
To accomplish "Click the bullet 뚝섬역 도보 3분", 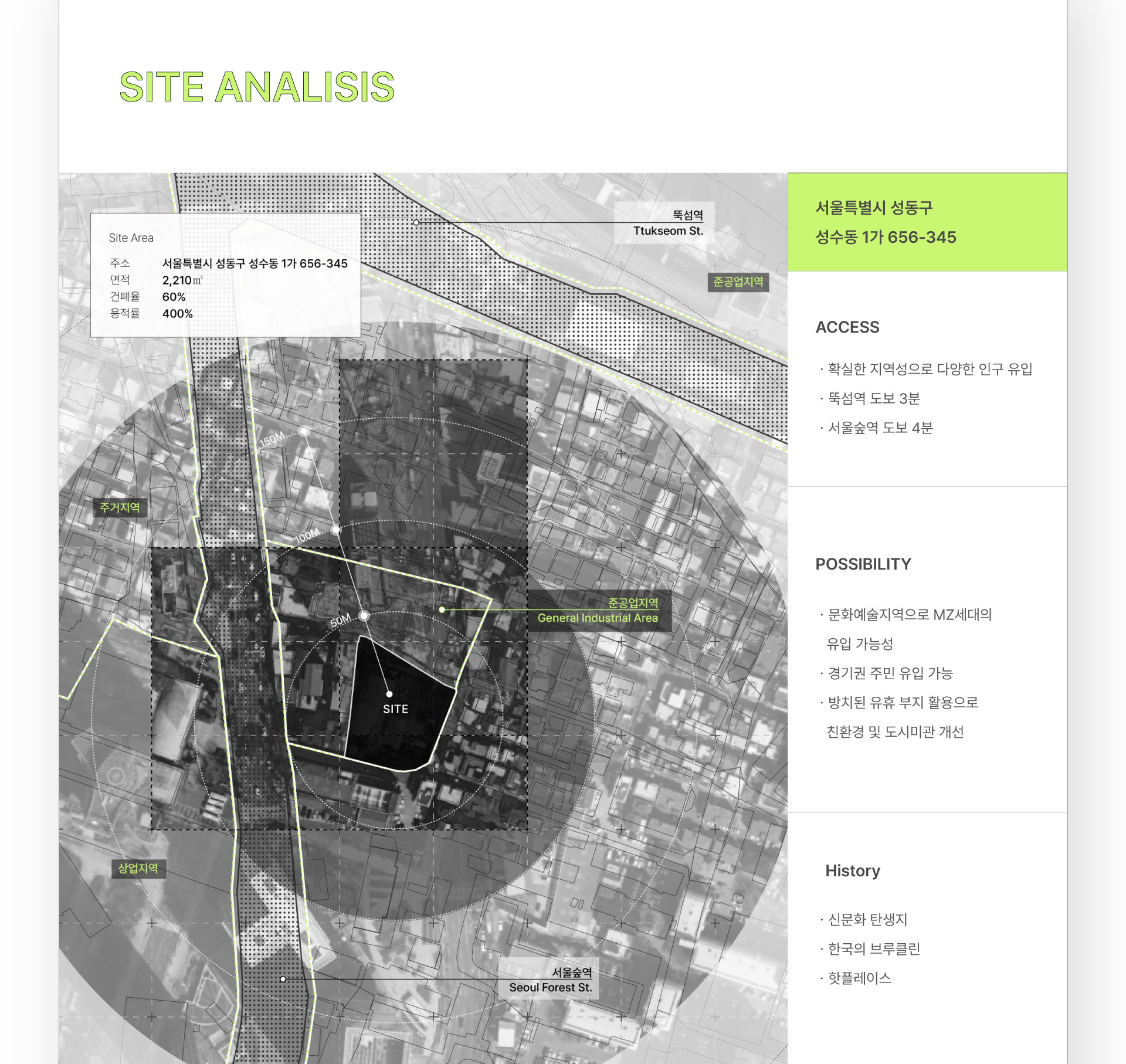I will (870, 398).
